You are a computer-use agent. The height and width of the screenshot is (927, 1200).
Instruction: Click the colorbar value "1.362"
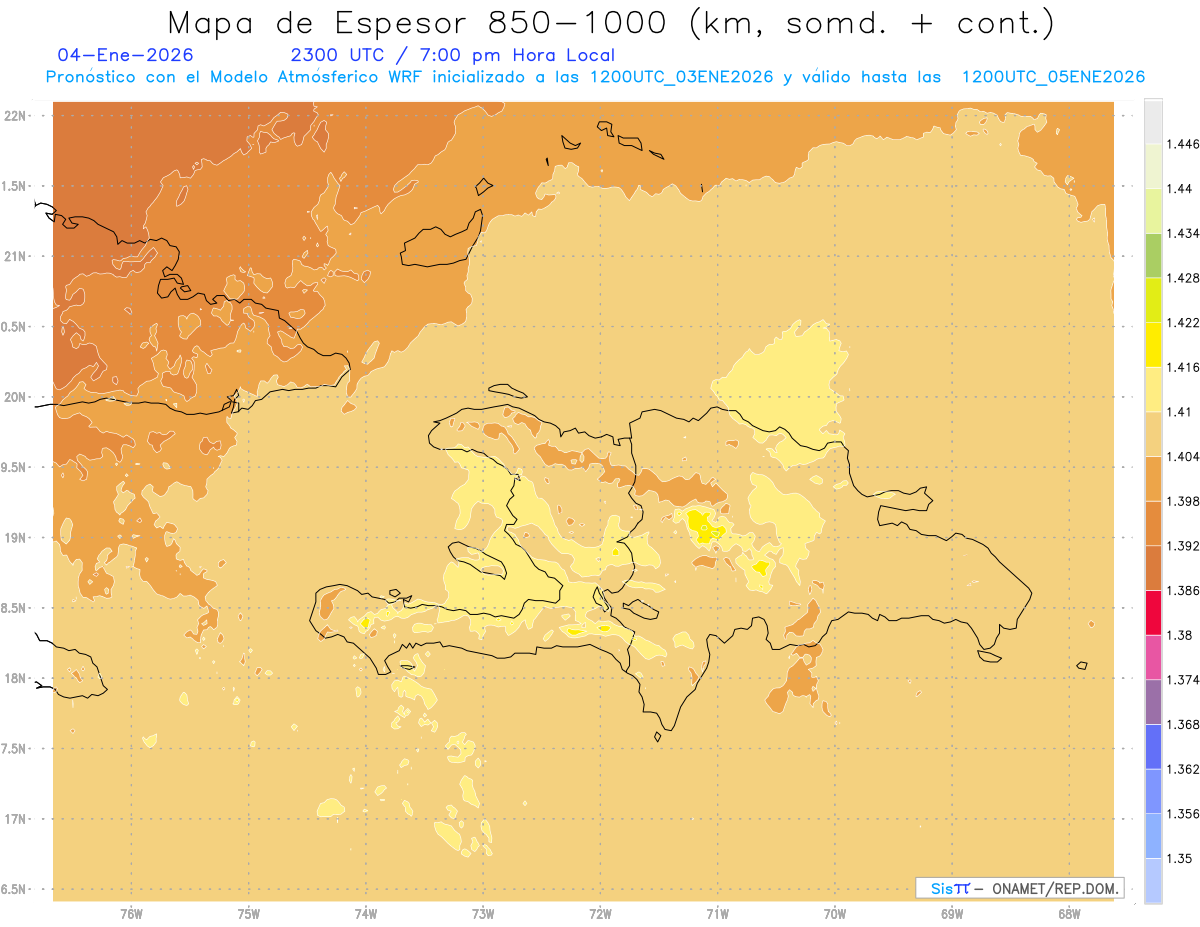click(x=1183, y=769)
